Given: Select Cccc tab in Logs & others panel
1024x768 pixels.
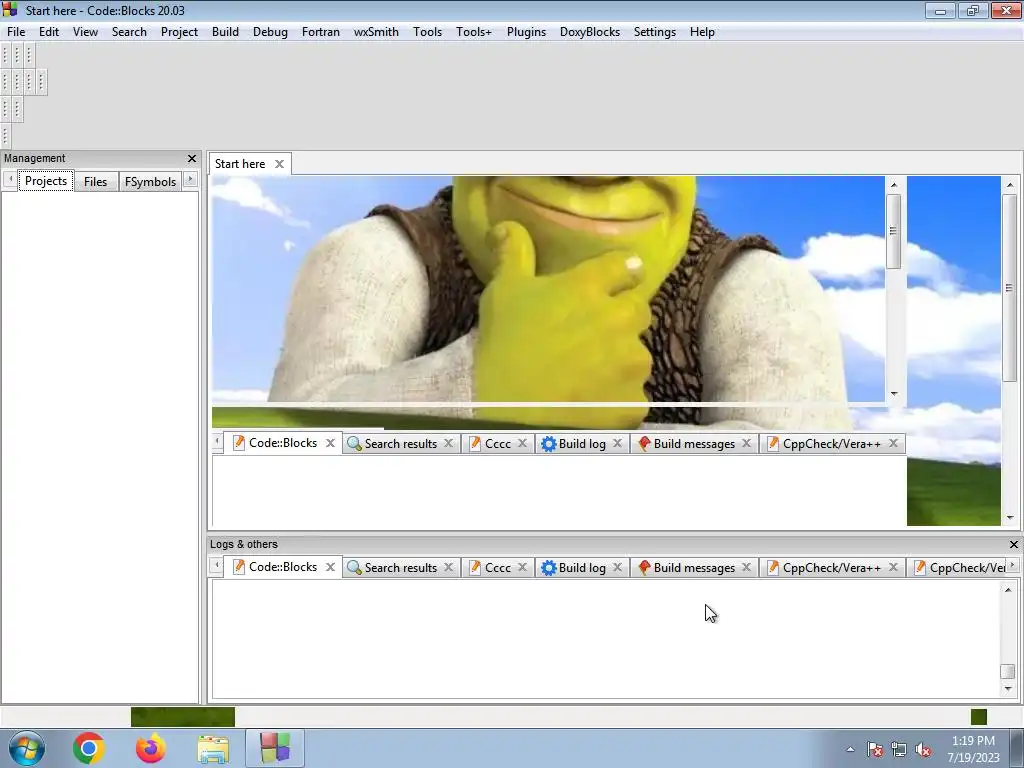Looking at the screenshot, I should tap(498, 568).
